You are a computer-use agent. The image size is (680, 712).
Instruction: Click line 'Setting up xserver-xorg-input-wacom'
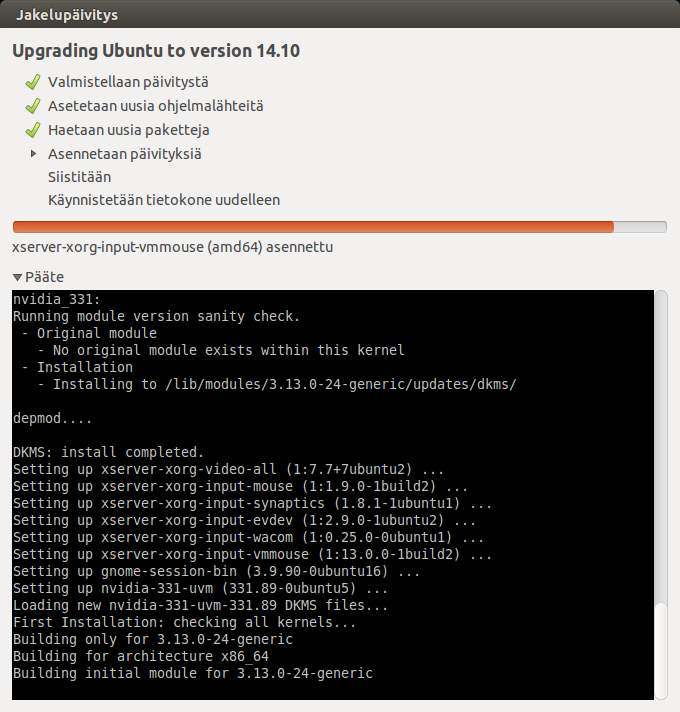point(248,537)
